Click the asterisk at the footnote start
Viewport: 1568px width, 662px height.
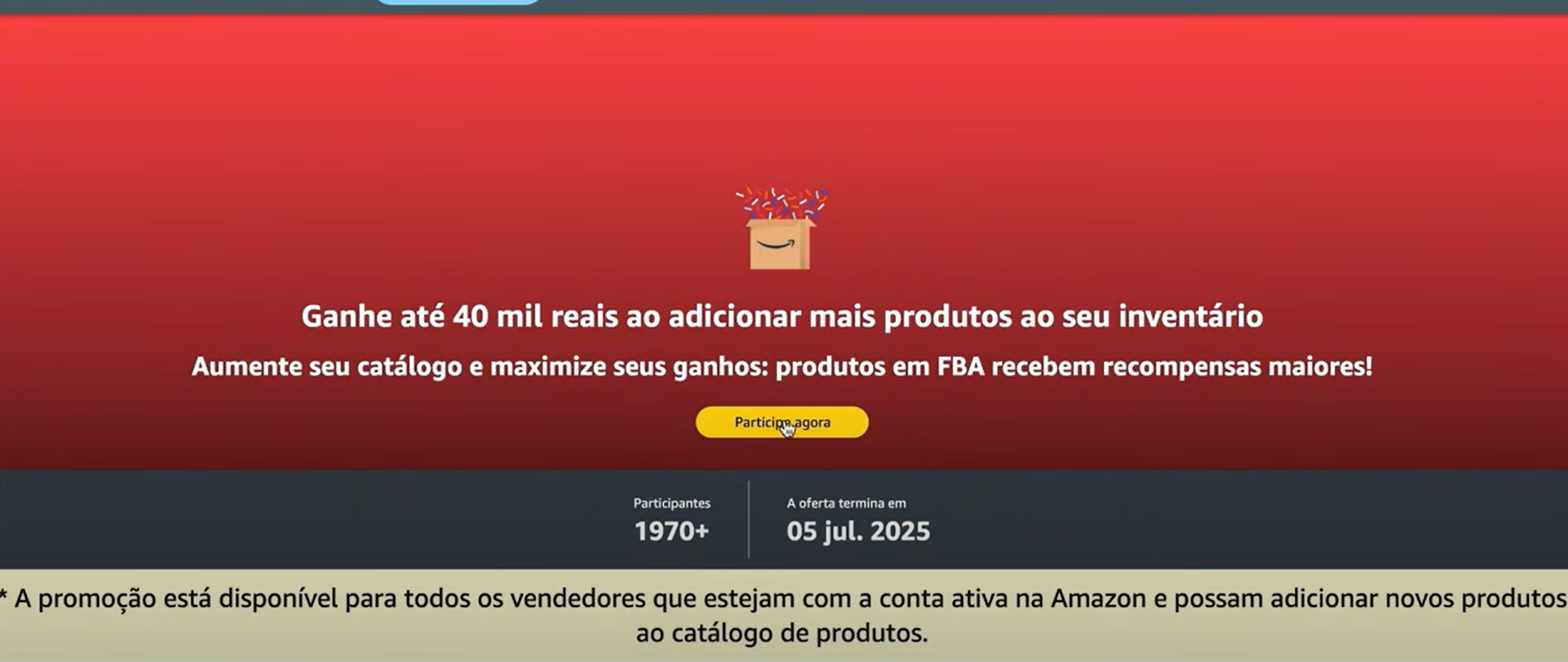point(3,594)
